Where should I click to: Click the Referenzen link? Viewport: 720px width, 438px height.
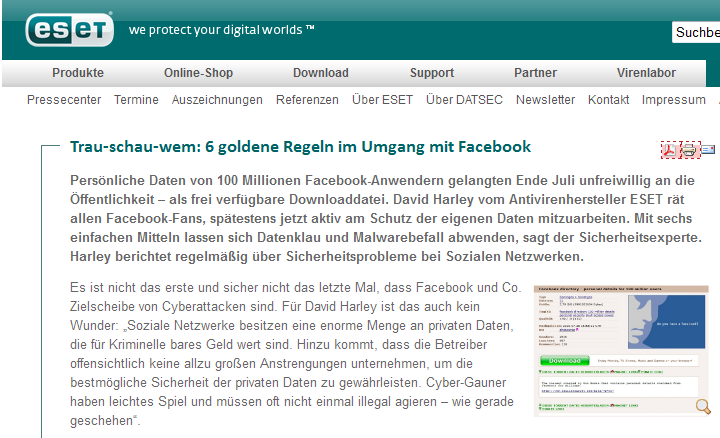pos(307,100)
